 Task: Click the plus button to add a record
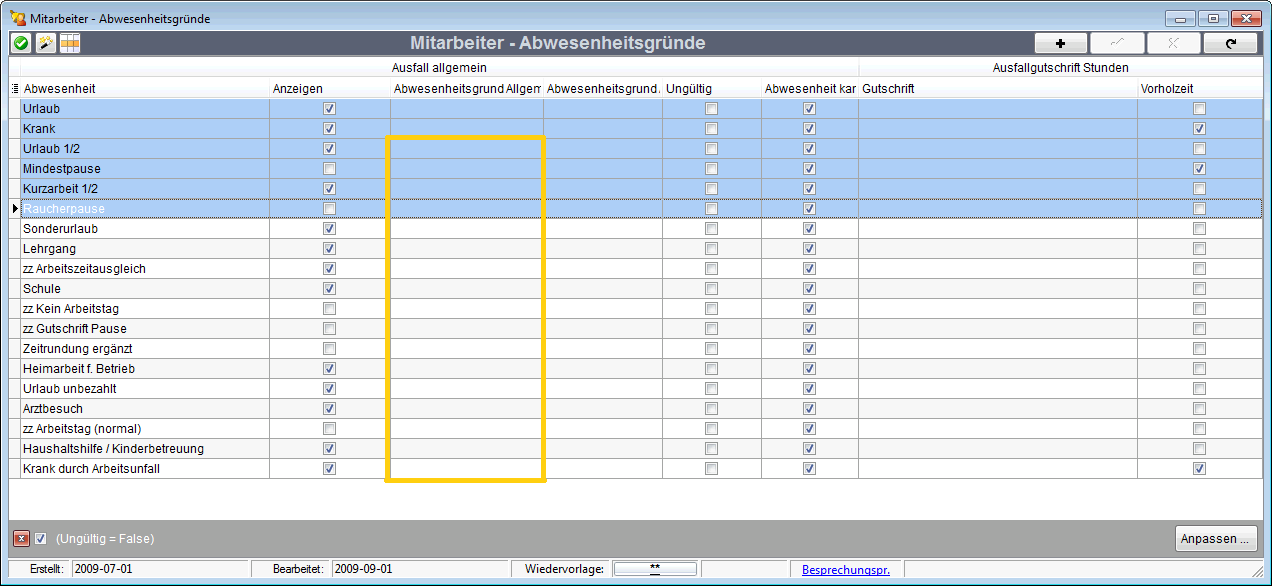(1061, 43)
